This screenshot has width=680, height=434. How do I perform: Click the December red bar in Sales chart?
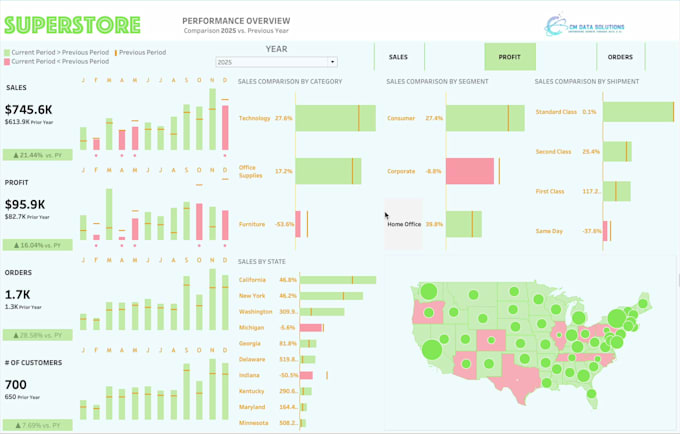(x=225, y=128)
